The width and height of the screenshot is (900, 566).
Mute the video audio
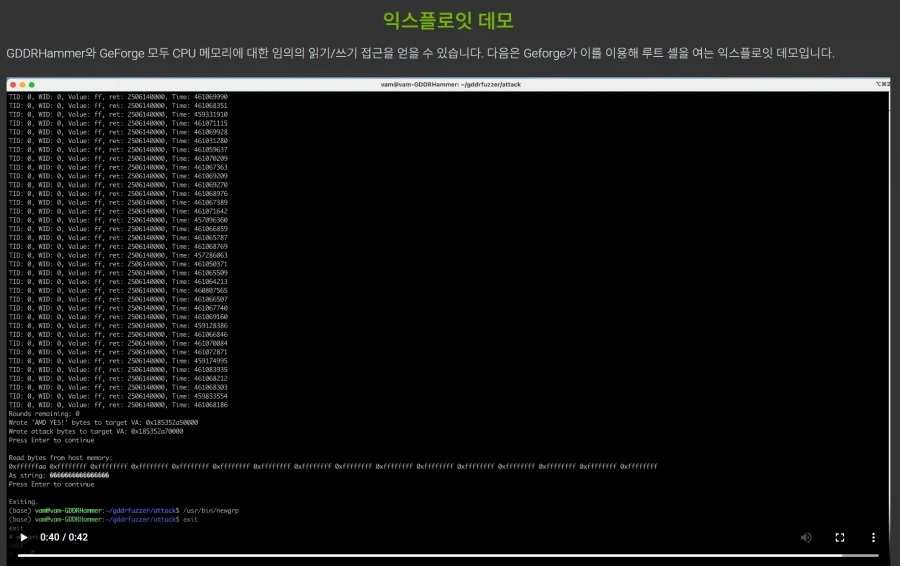point(806,537)
